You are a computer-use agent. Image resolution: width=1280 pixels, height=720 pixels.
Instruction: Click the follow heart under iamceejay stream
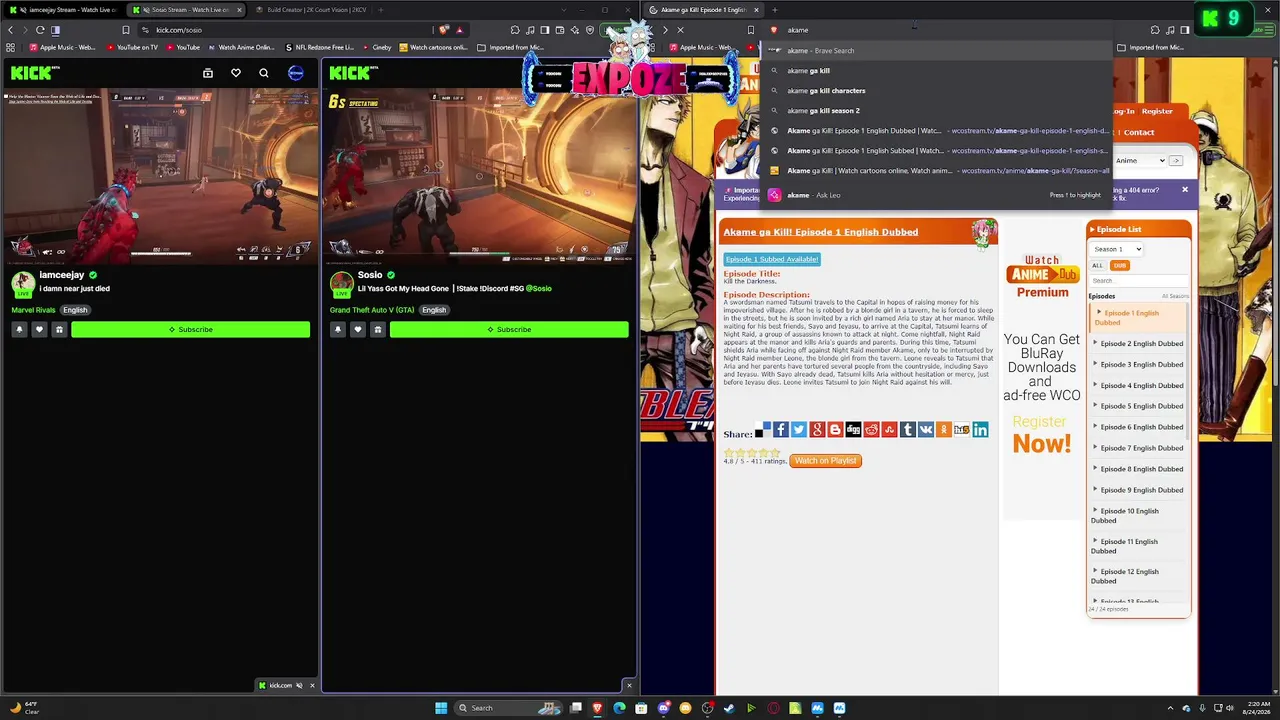(39, 329)
